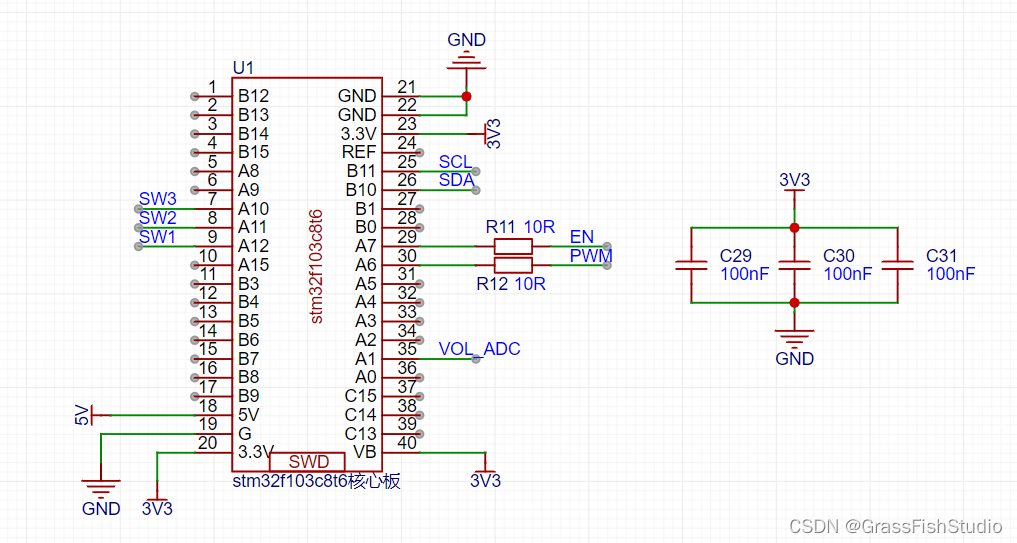Click pin name B11 on U1
This screenshot has width=1017, height=543.
(361, 171)
